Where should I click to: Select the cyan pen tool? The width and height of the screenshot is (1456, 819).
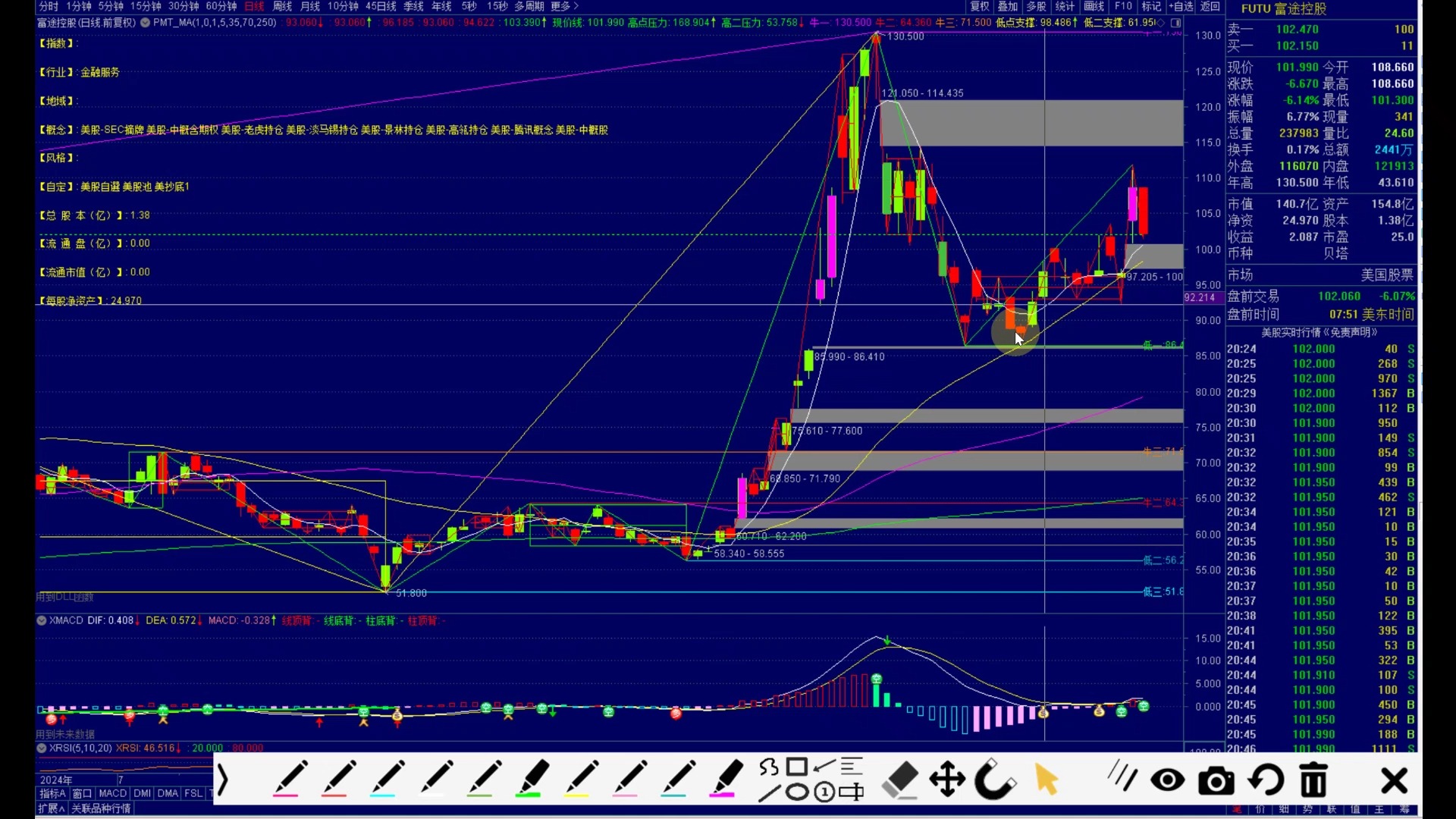(x=387, y=779)
